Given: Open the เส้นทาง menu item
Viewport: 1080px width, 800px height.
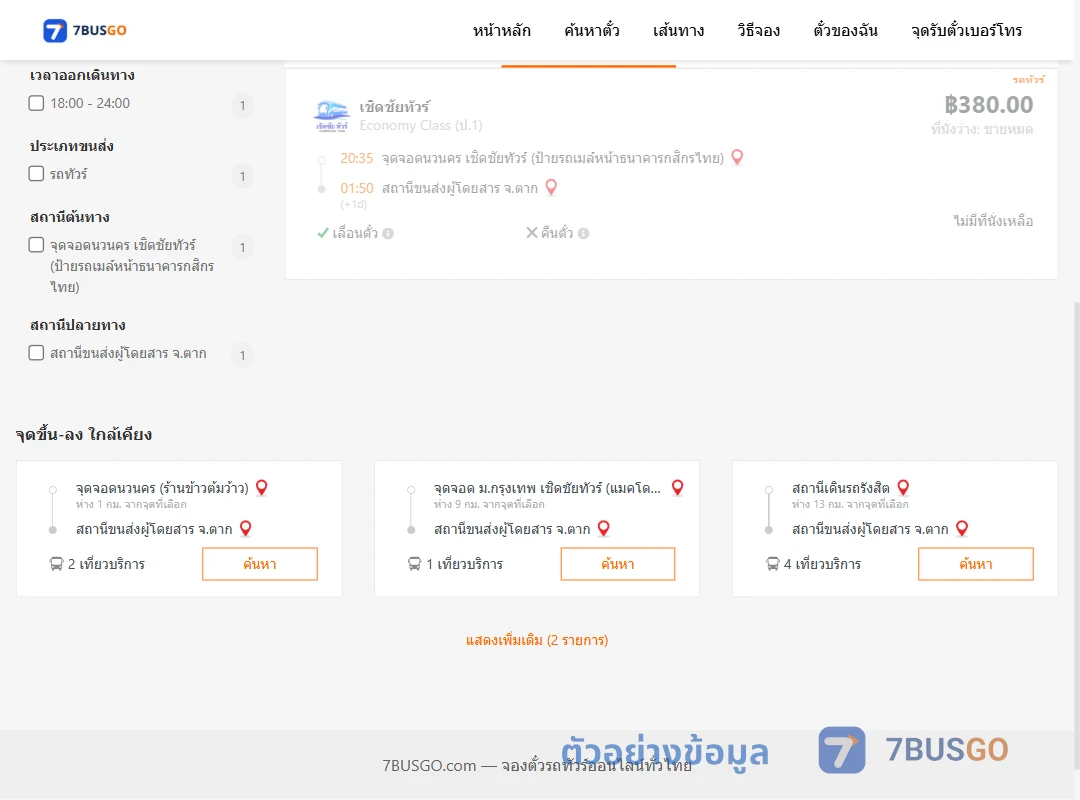Looking at the screenshot, I should (x=678, y=30).
